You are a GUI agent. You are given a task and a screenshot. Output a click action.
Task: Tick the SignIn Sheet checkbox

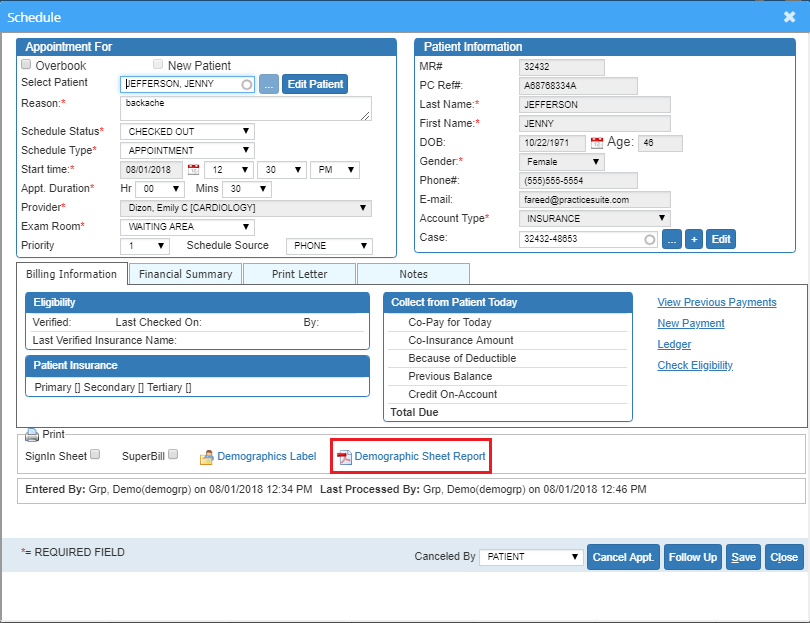95,454
